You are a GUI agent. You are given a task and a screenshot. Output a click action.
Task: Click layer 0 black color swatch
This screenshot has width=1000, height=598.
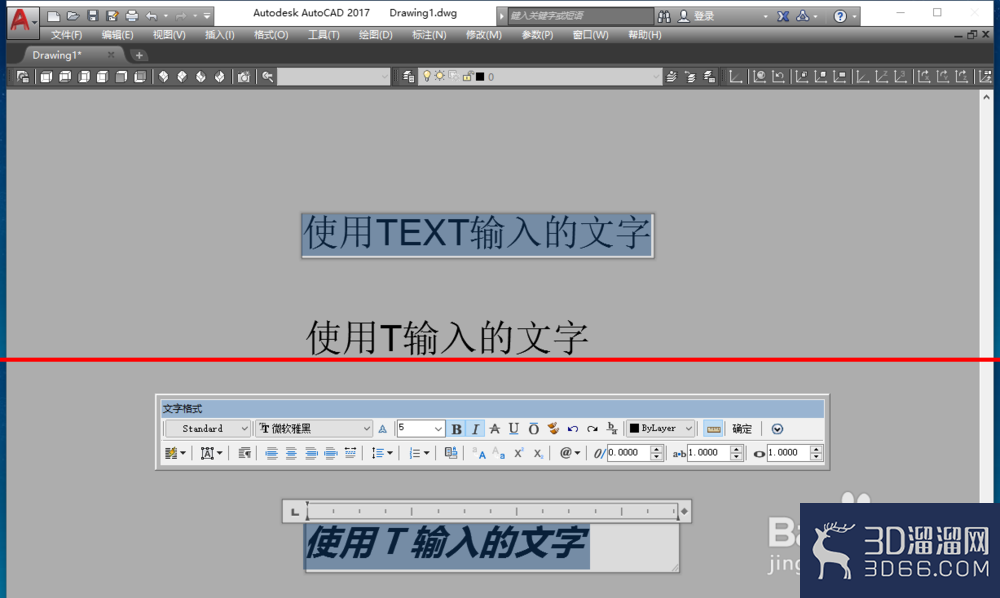(x=480, y=77)
